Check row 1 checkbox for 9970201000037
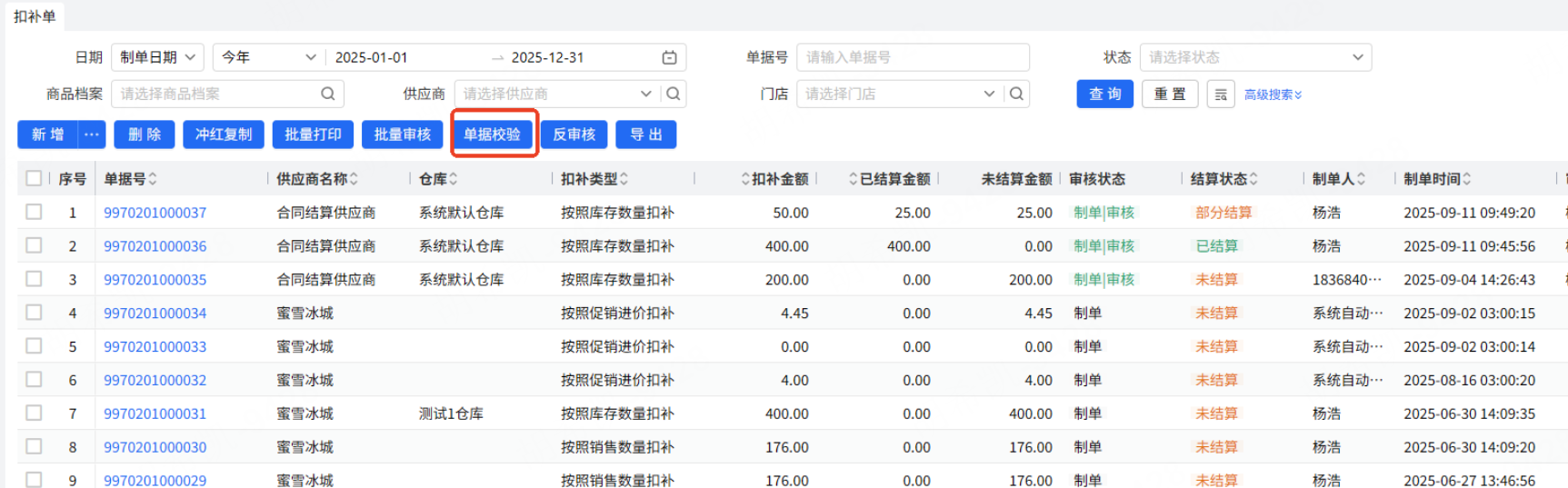Image resolution: width=1568 pixels, height=488 pixels. click(34, 212)
